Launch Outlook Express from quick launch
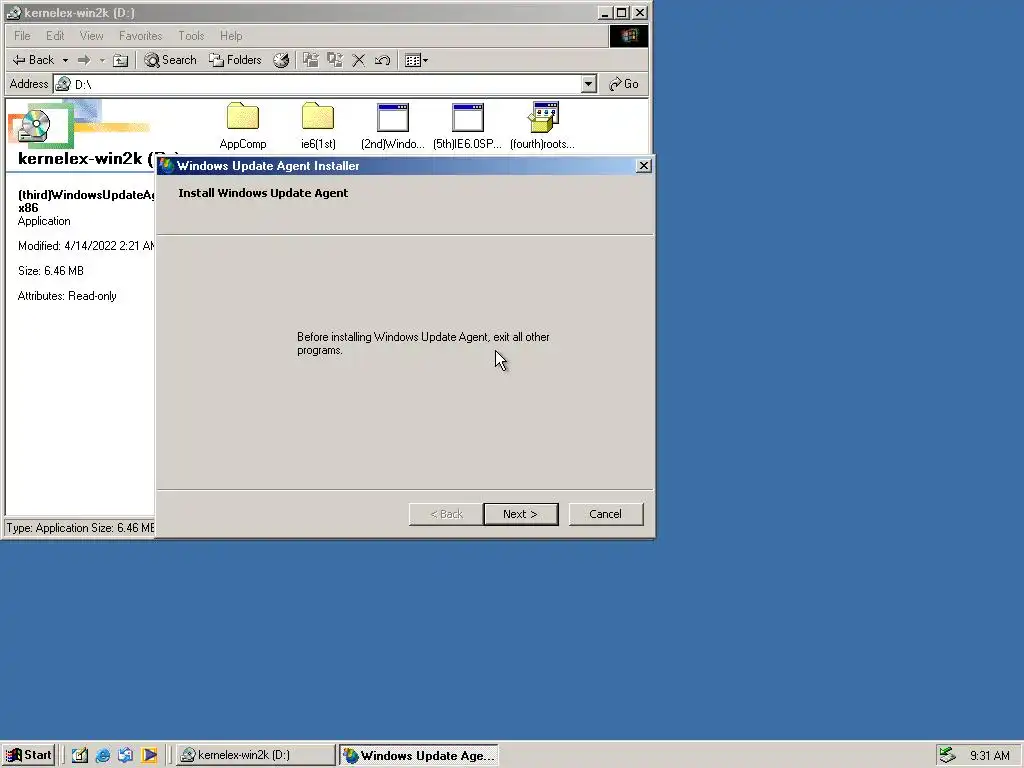 [126, 756]
